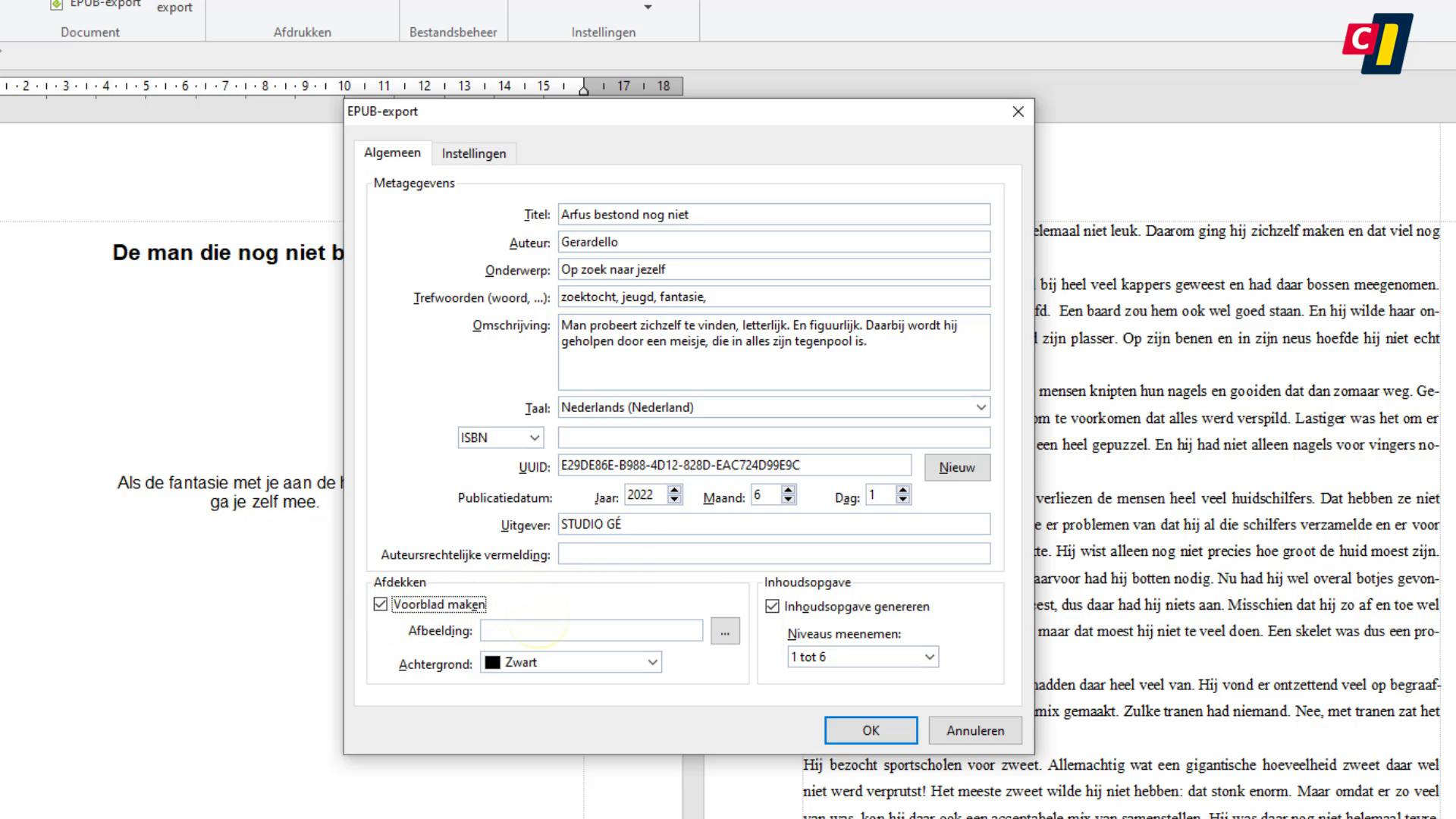1456x819 pixels.
Task: Open the Taal dropdown showing Nederlands
Action: [x=981, y=407]
